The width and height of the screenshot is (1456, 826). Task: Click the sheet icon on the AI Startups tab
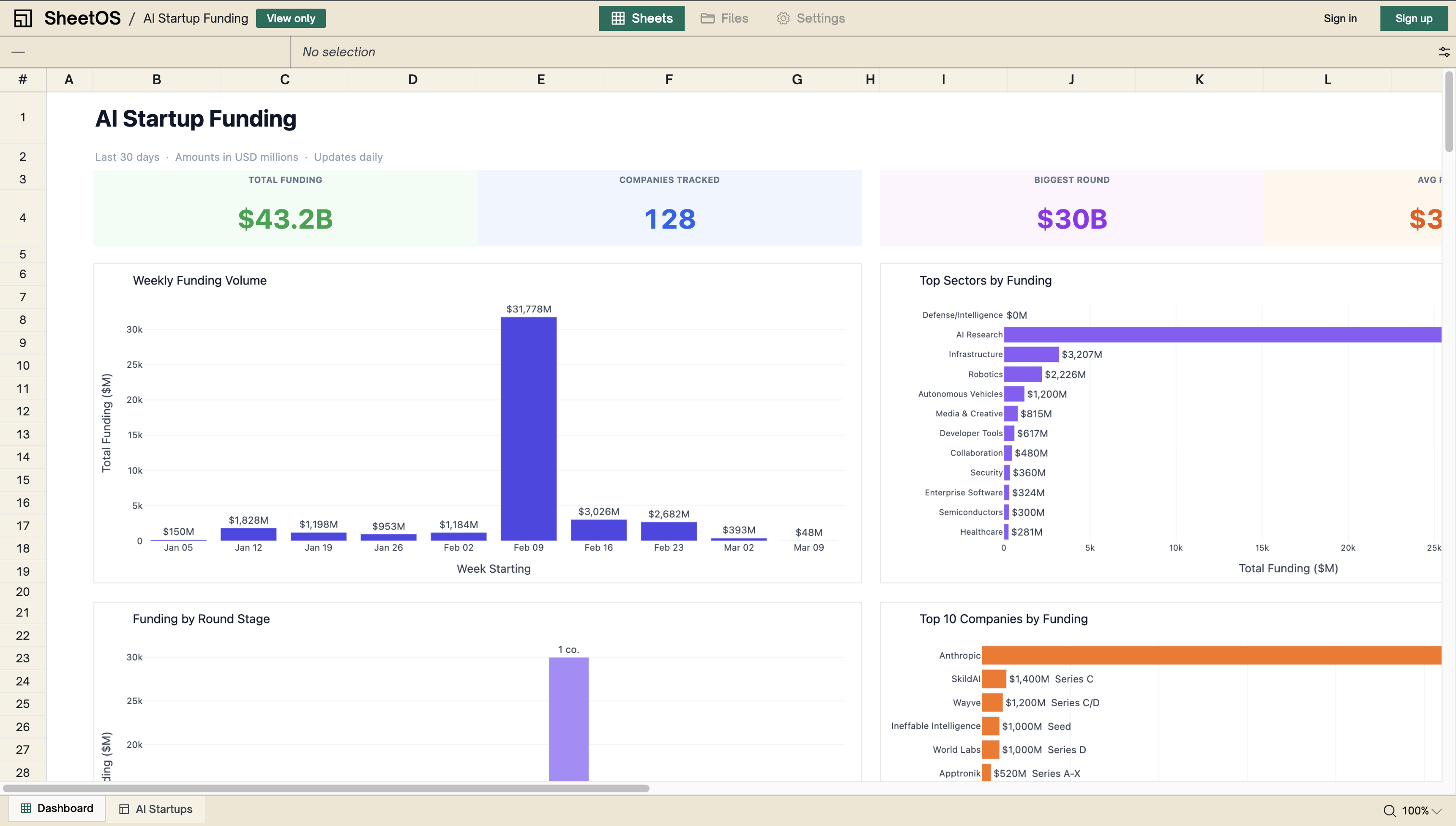click(124, 809)
